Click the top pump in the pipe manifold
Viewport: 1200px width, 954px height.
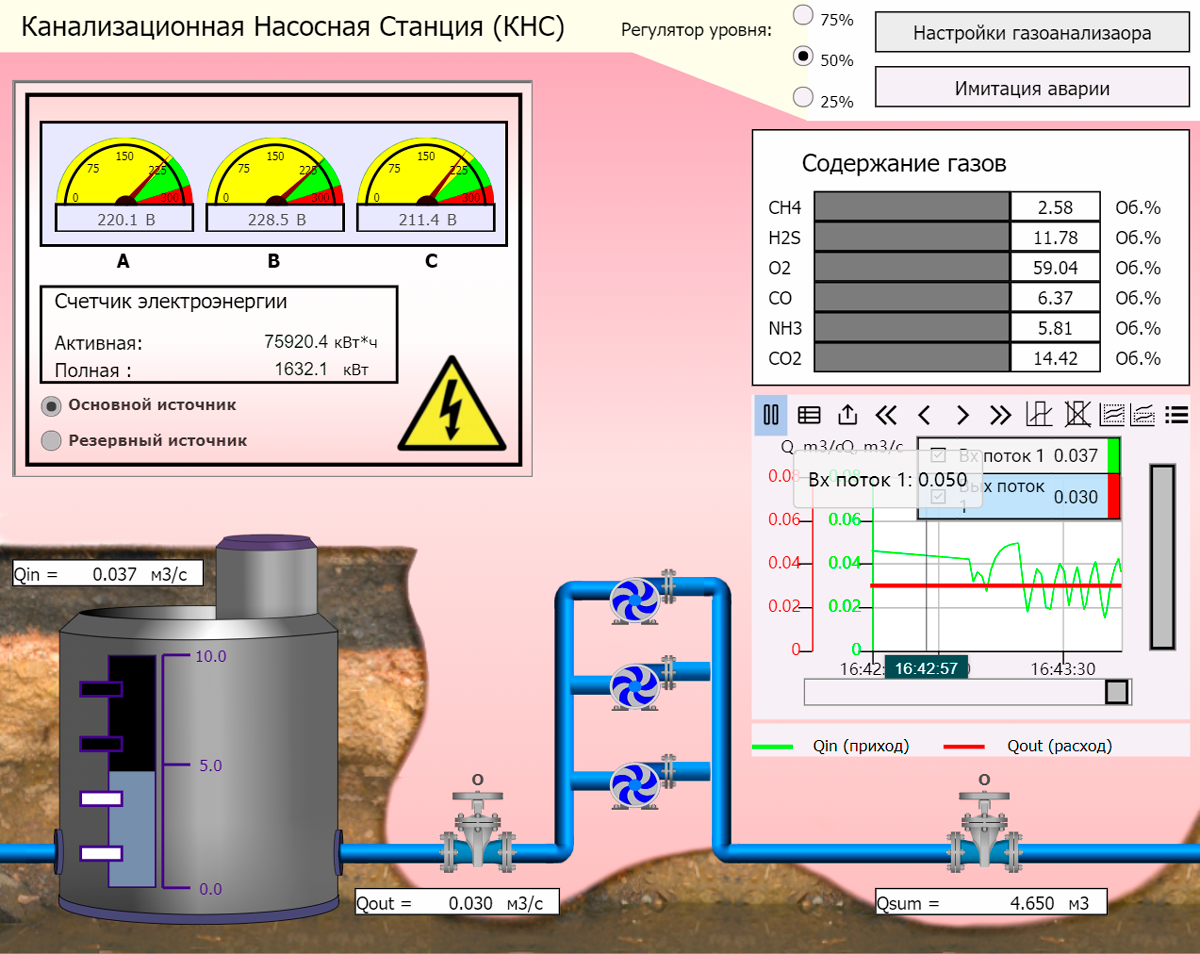pyautogui.click(x=635, y=600)
